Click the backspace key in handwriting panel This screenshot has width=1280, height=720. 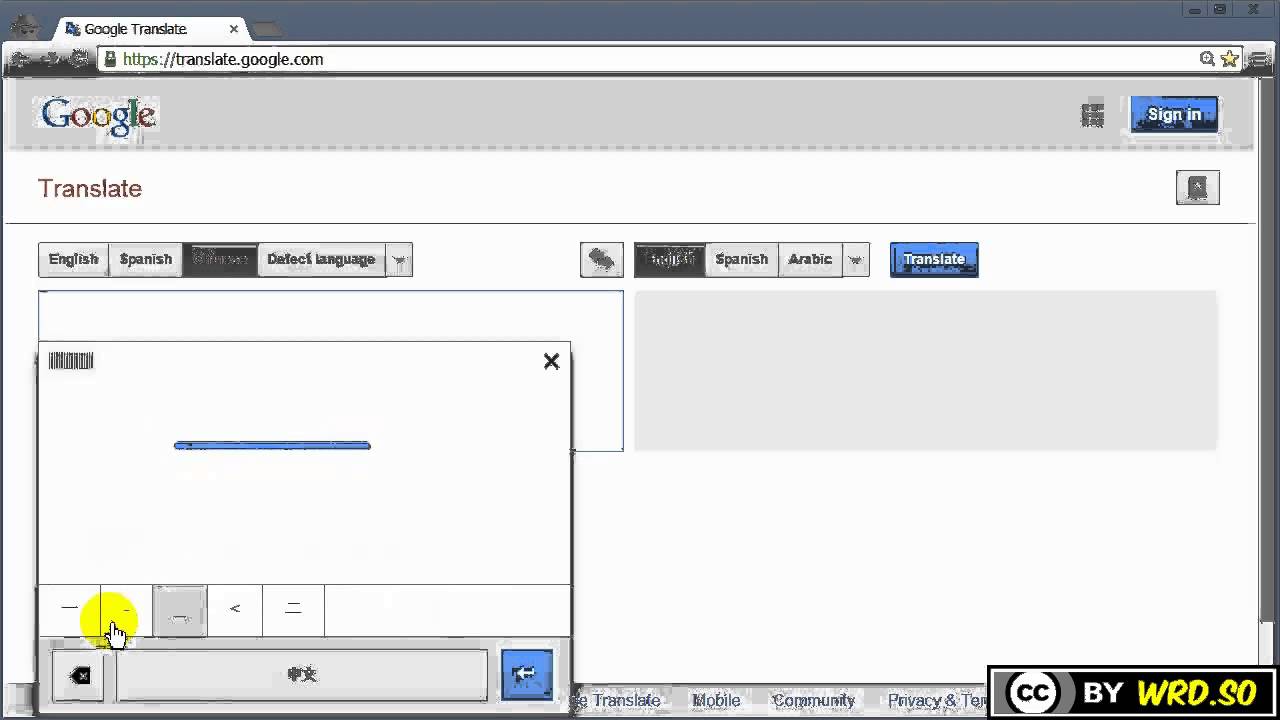pyautogui.click(x=78, y=676)
